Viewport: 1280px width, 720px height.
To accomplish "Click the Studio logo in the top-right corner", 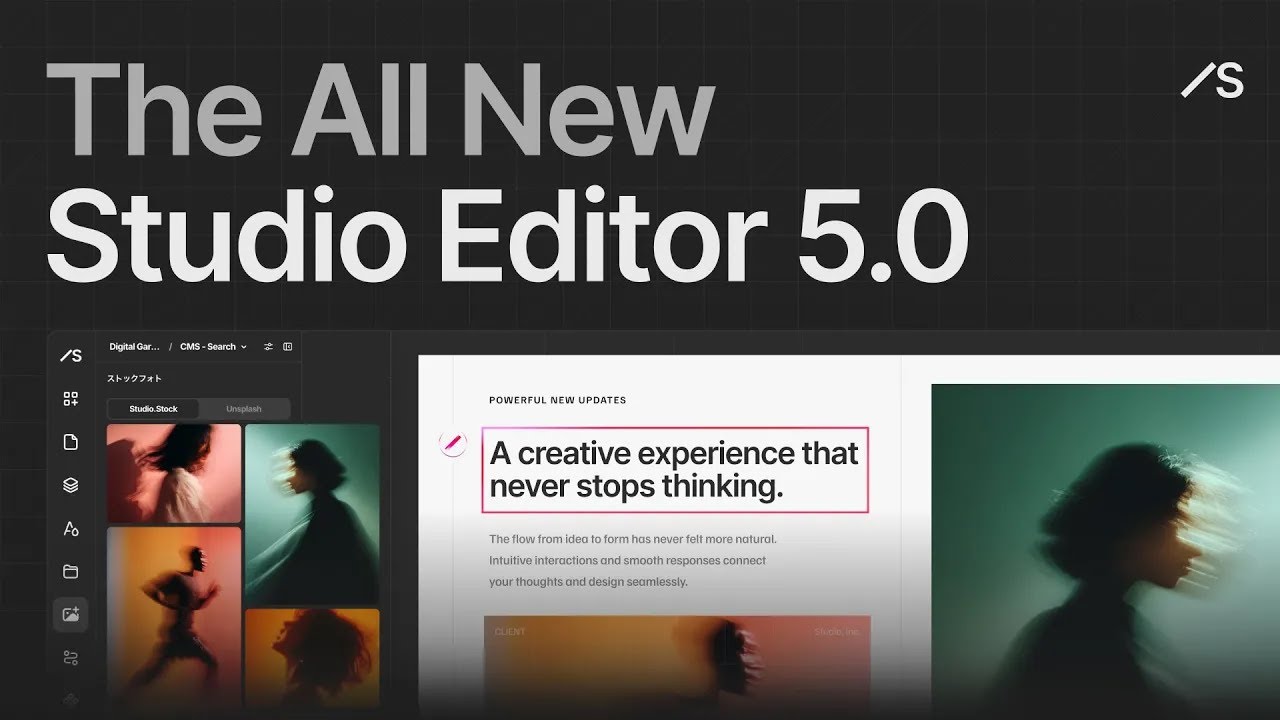I will pos(1212,80).
